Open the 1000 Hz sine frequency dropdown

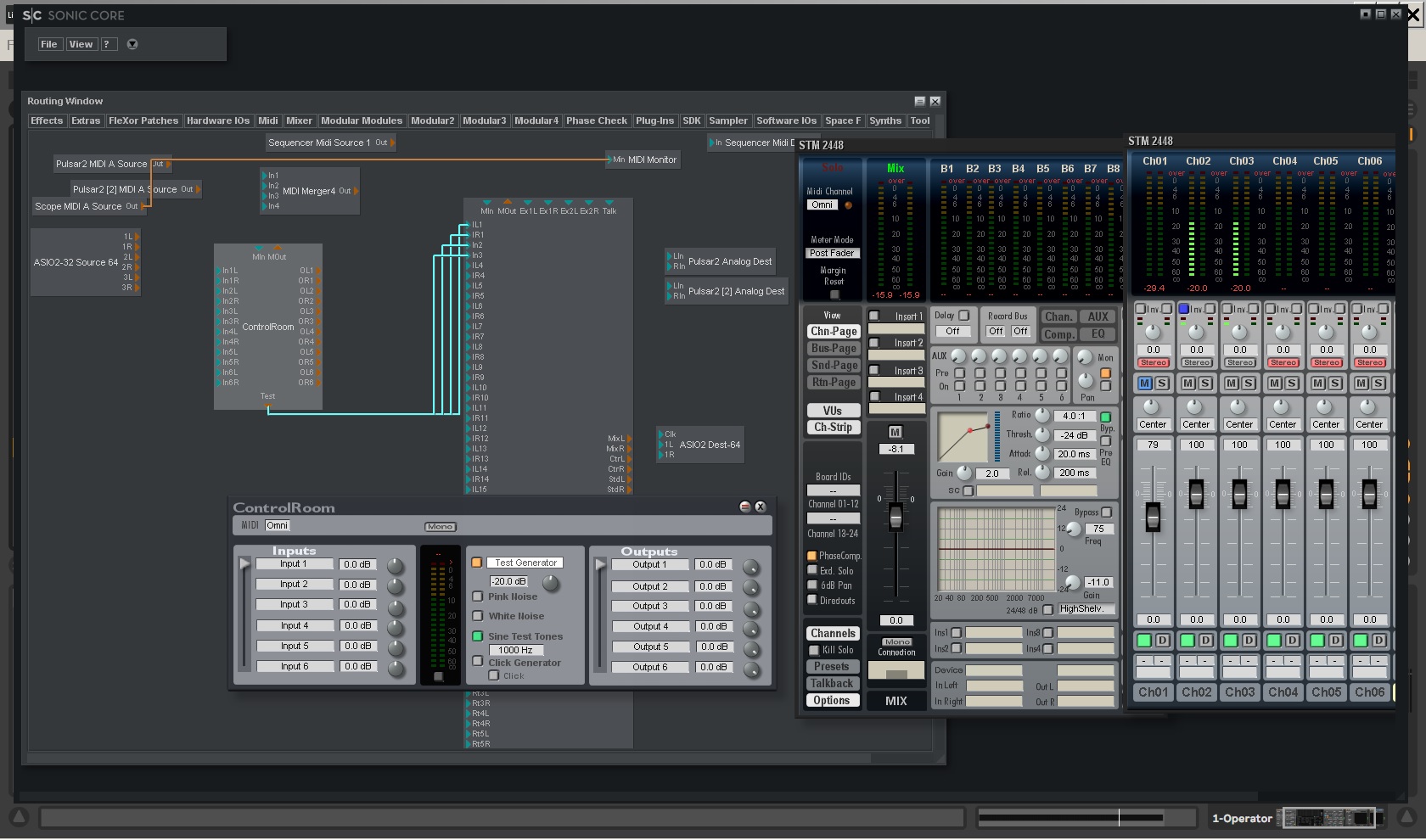pos(516,650)
